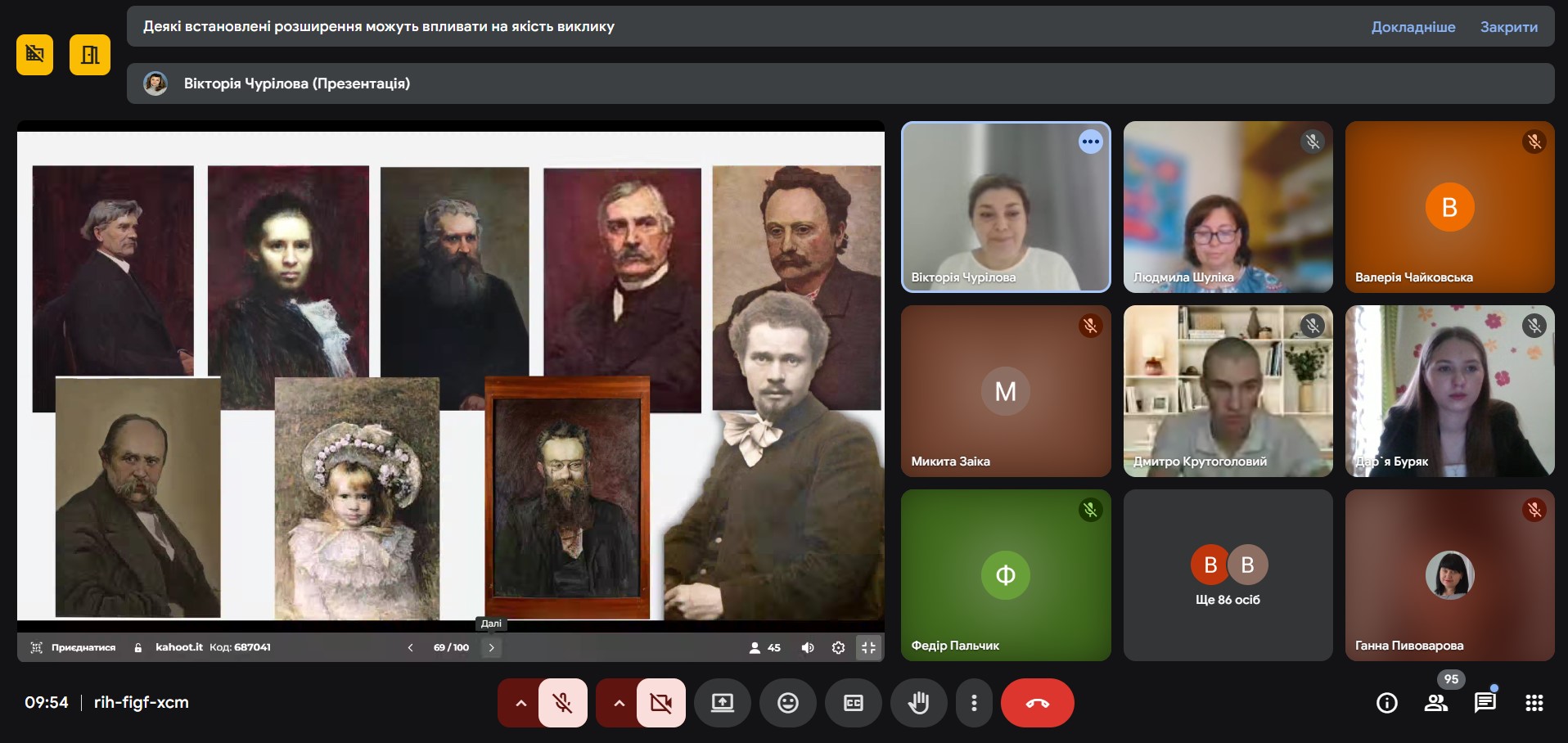Click muted mic icon on Валерія Чайковська tile
Image resolution: width=1568 pixels, height=743 pixels.
pyautogui.click(x=1534, y=142)
